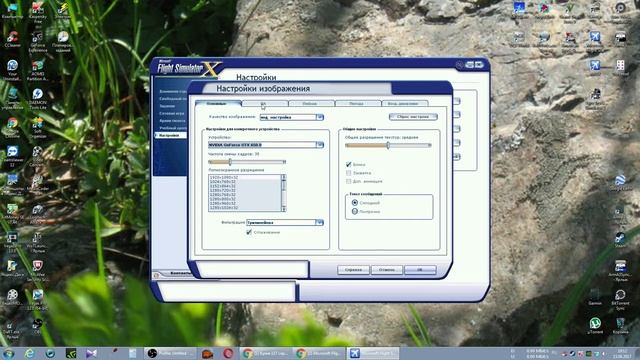Click frame rate slider handle

pos(230,162)
